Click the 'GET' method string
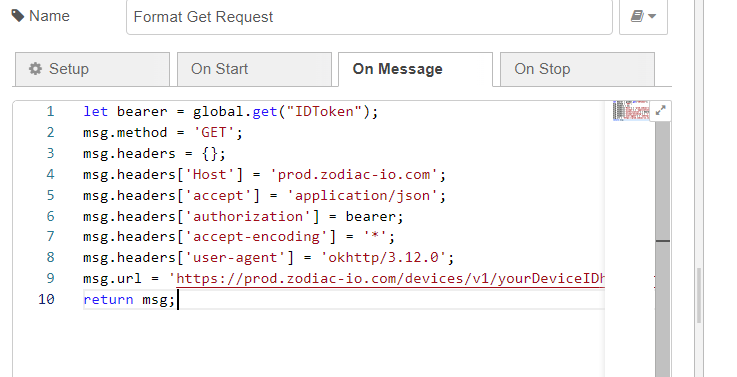The height and width of the screenshot is (377, 737). [214, 133]
